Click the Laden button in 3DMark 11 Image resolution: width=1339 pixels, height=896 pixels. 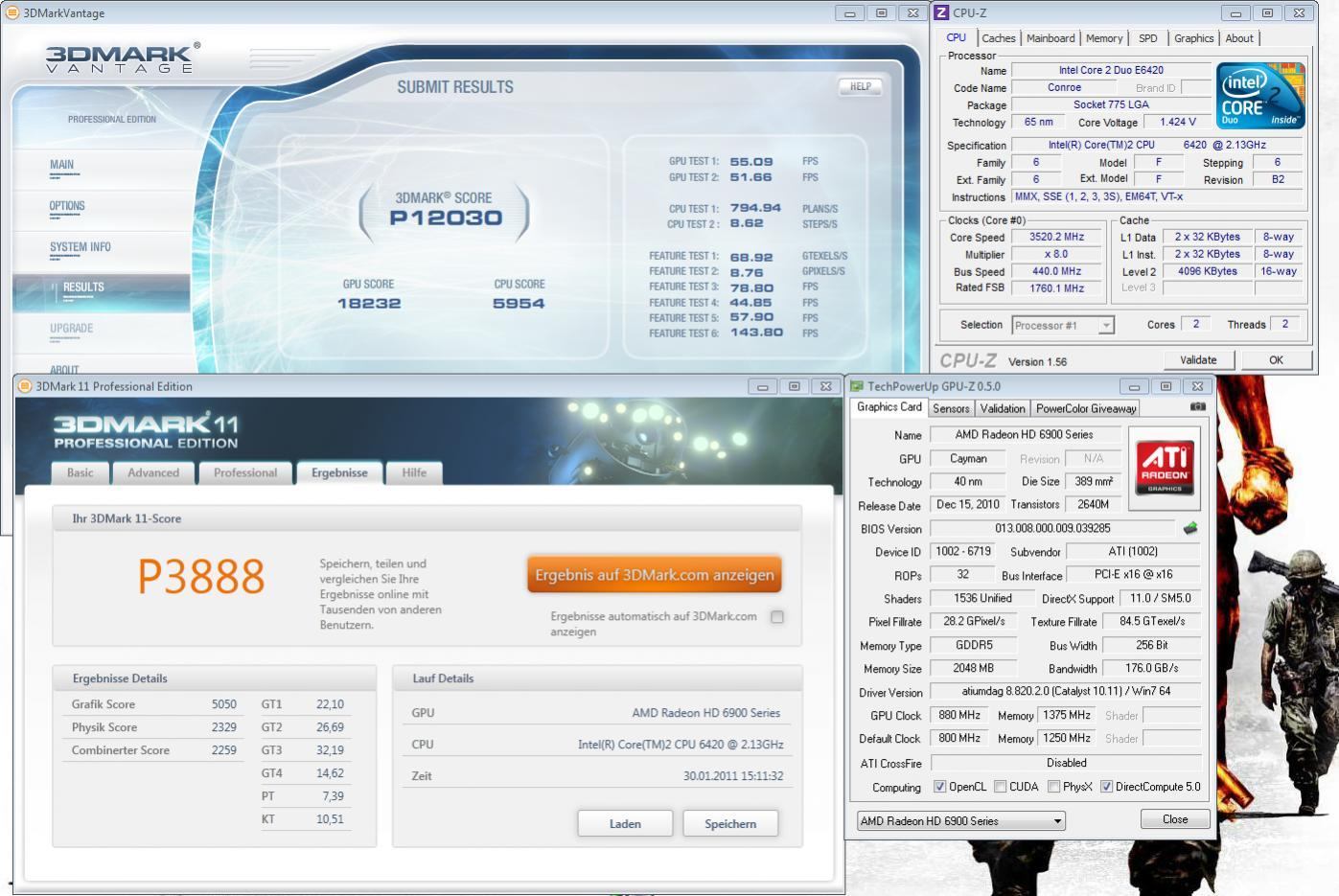pos(625,823)
